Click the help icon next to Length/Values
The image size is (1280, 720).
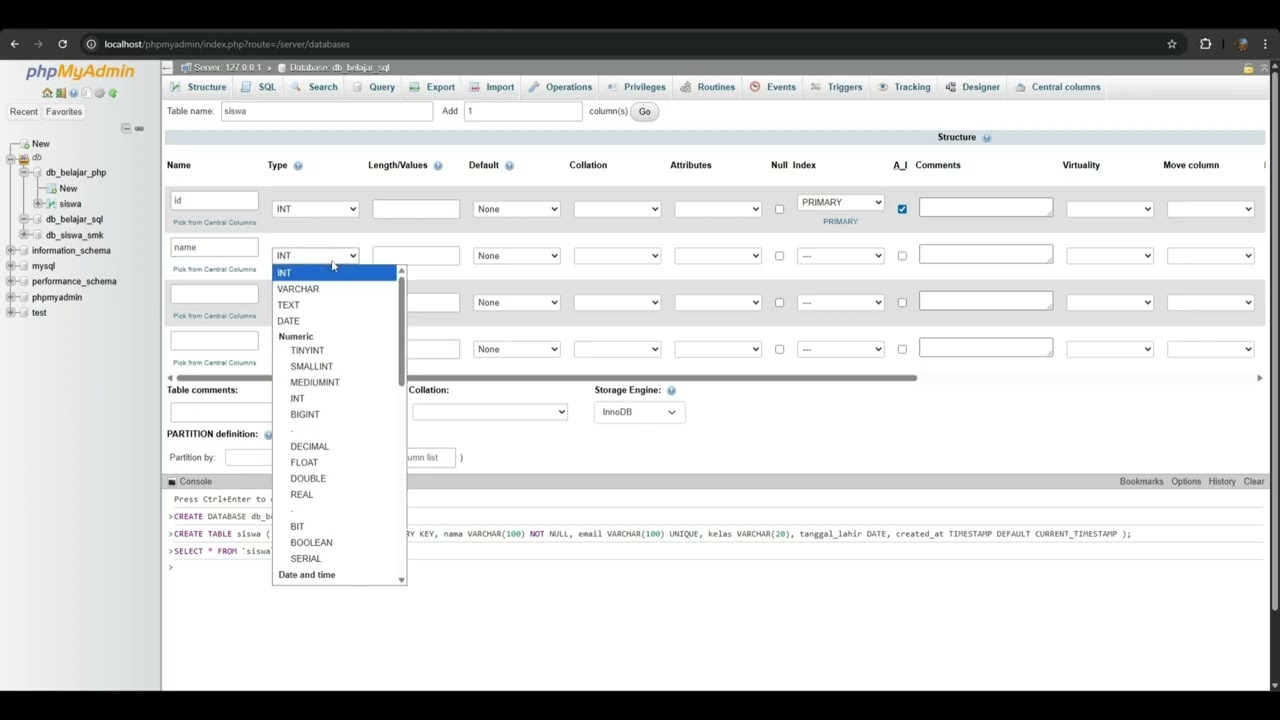[x=438, y=166]
